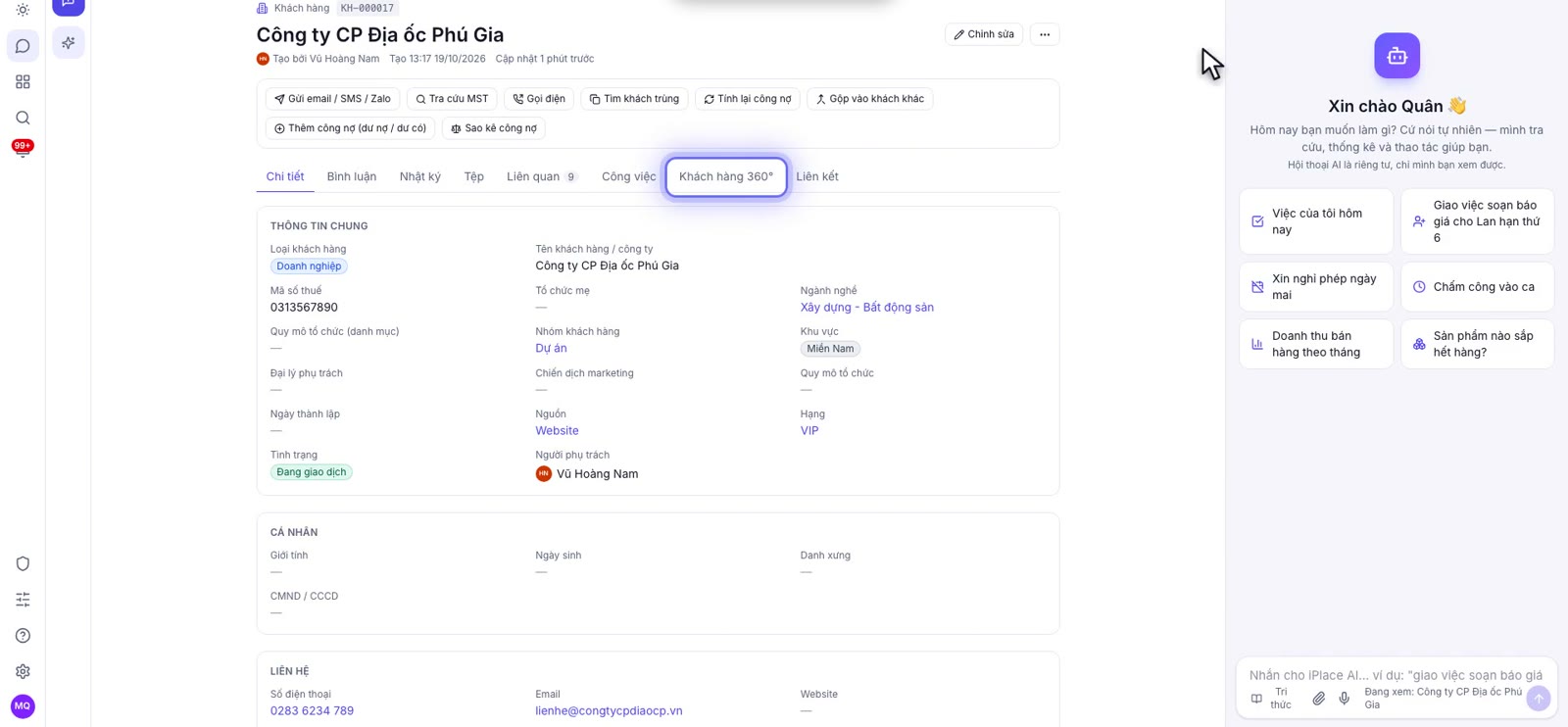This screenshot has height=727, width=1568.
Task: Click the attachment paperclip in AI input
Action: pyautogui.click(x=1319, y=699)
